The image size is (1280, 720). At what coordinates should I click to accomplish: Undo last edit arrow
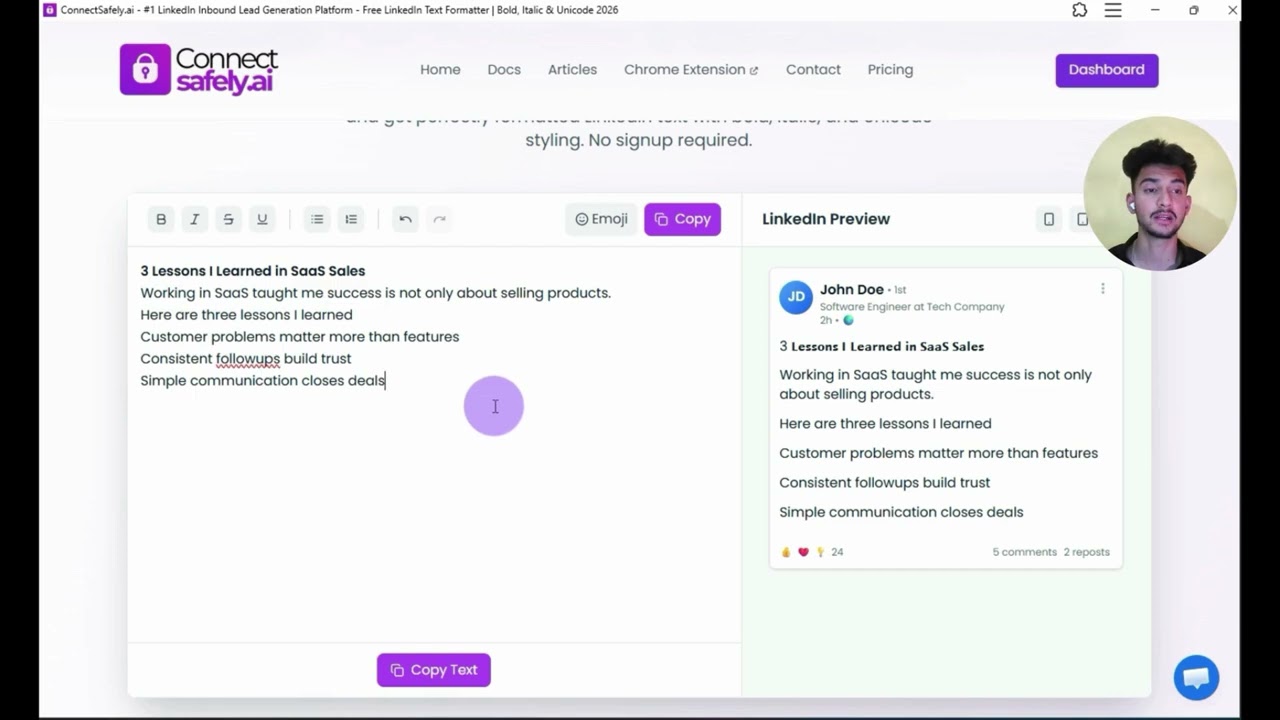(405, 219)
